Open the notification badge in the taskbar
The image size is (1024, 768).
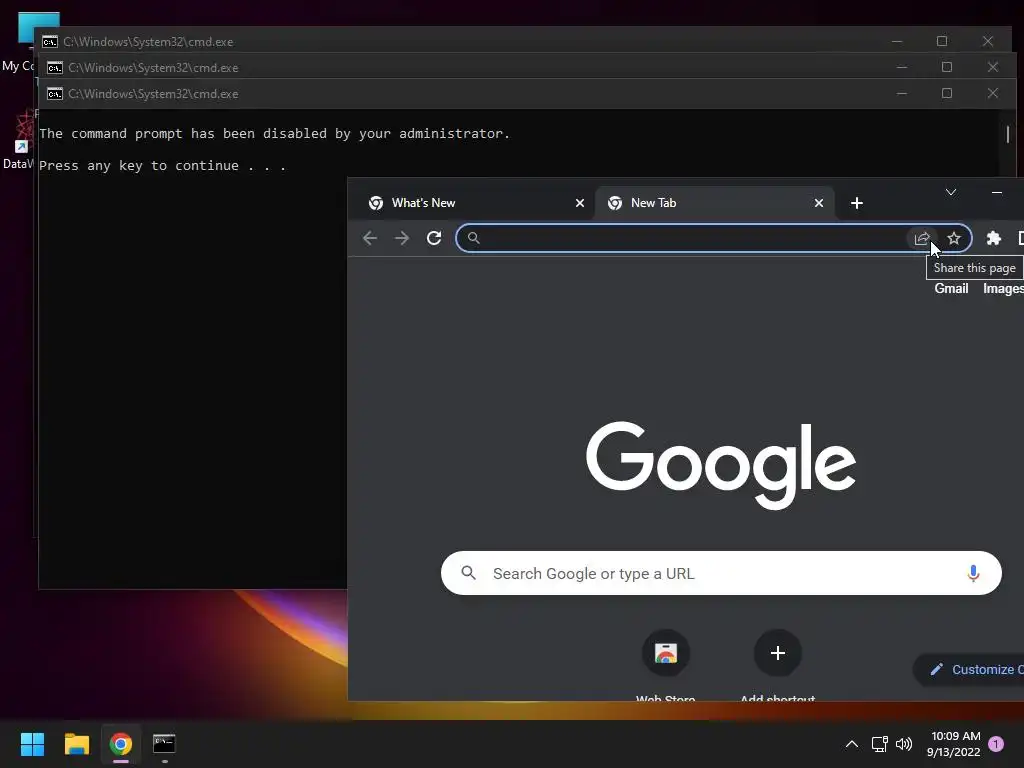tap(996, 743)
